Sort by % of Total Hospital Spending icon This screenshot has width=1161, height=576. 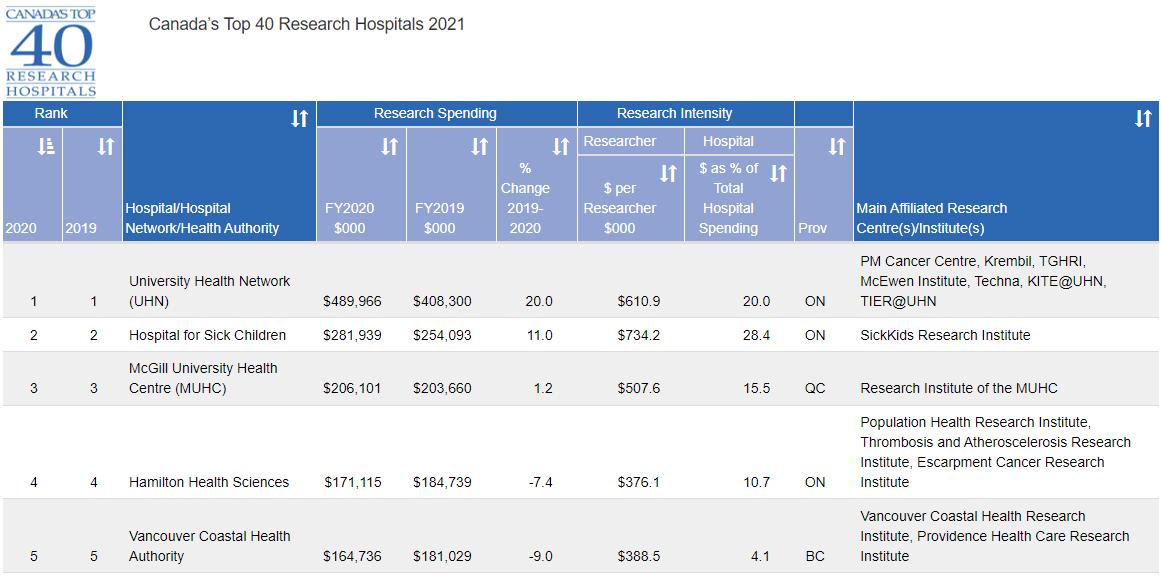[x=778, y=173]
